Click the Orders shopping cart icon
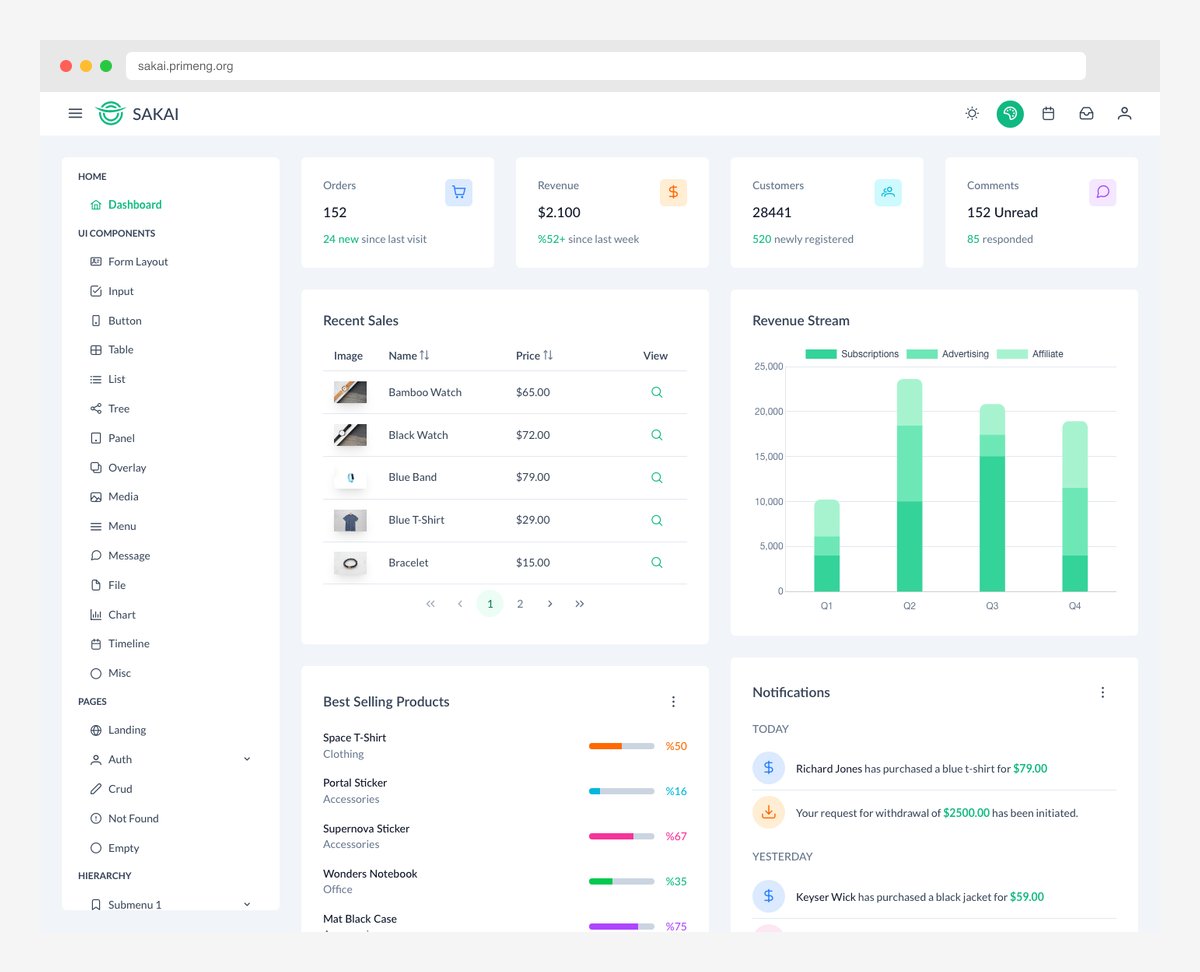Screen dimensions: 1200x972 click(x=458, y=192)
